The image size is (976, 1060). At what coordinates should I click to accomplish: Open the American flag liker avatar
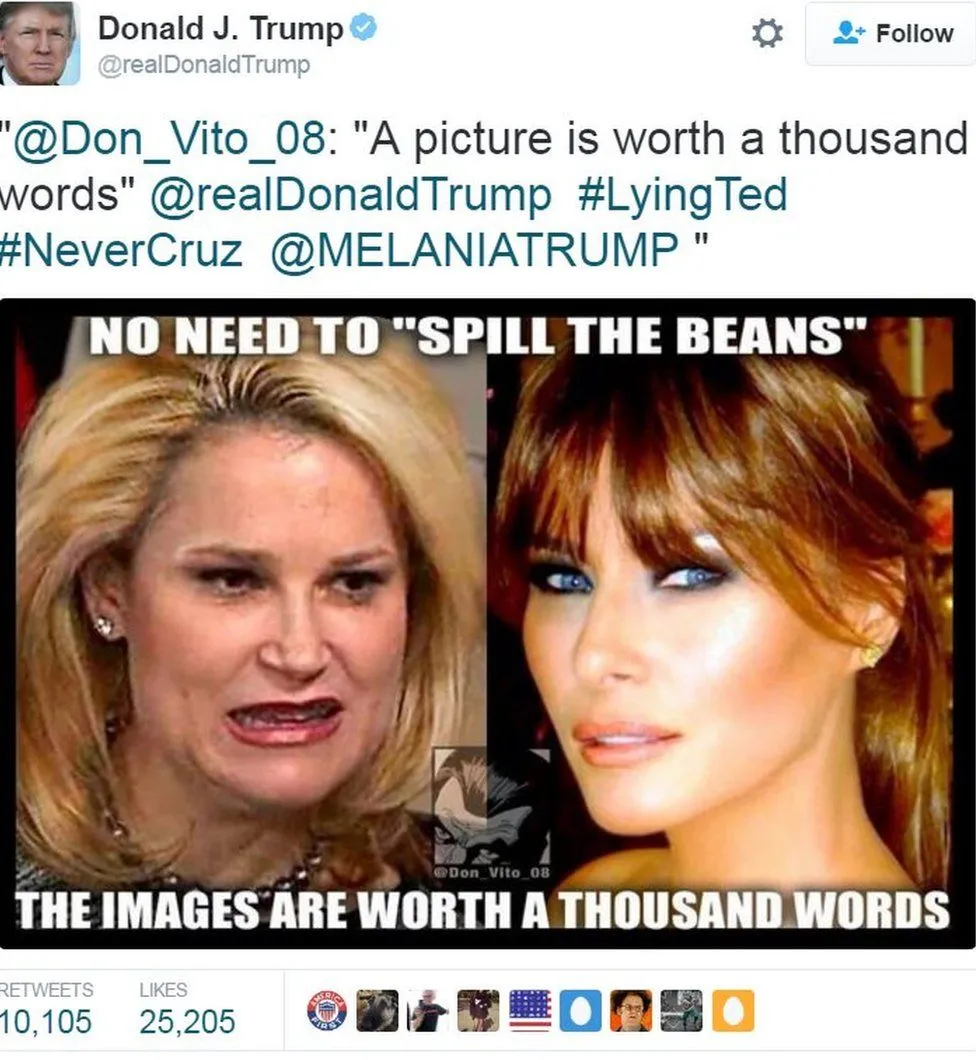tap(529, 1011)
